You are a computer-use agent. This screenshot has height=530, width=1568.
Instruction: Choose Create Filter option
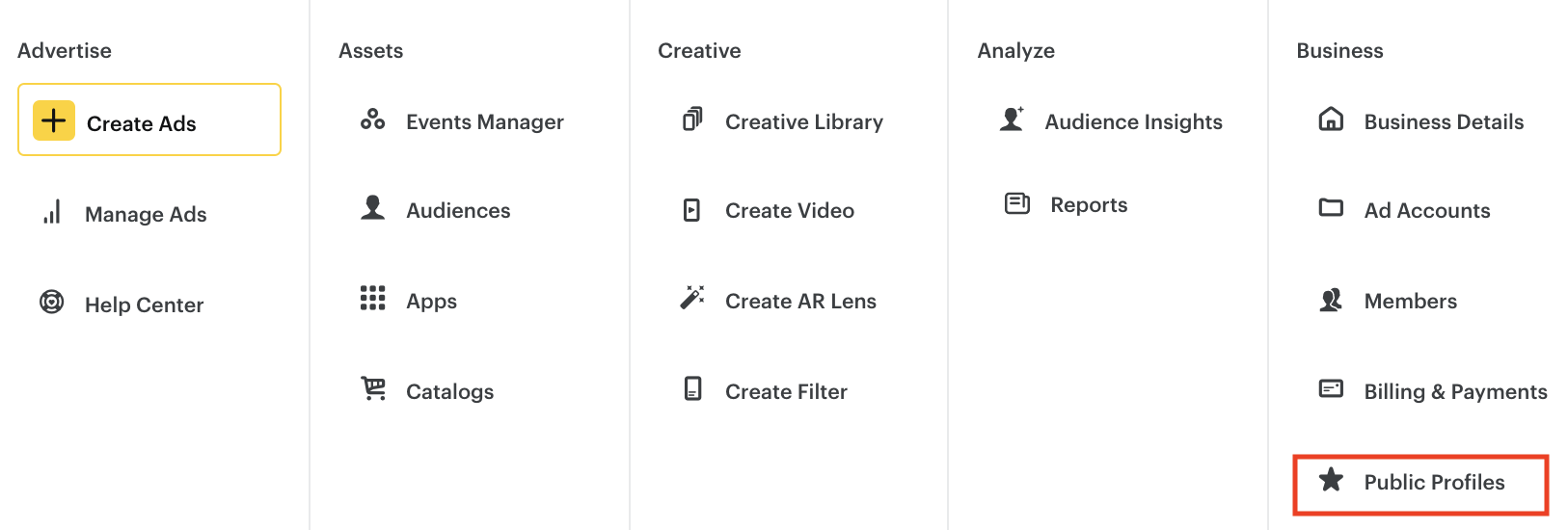(x=785, y=392)
